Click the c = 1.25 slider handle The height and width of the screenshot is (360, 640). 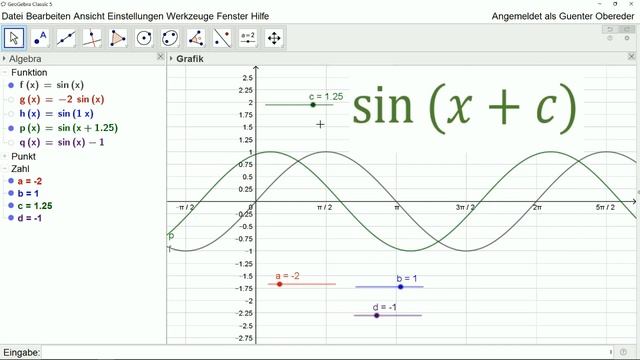tap(313, 105)
